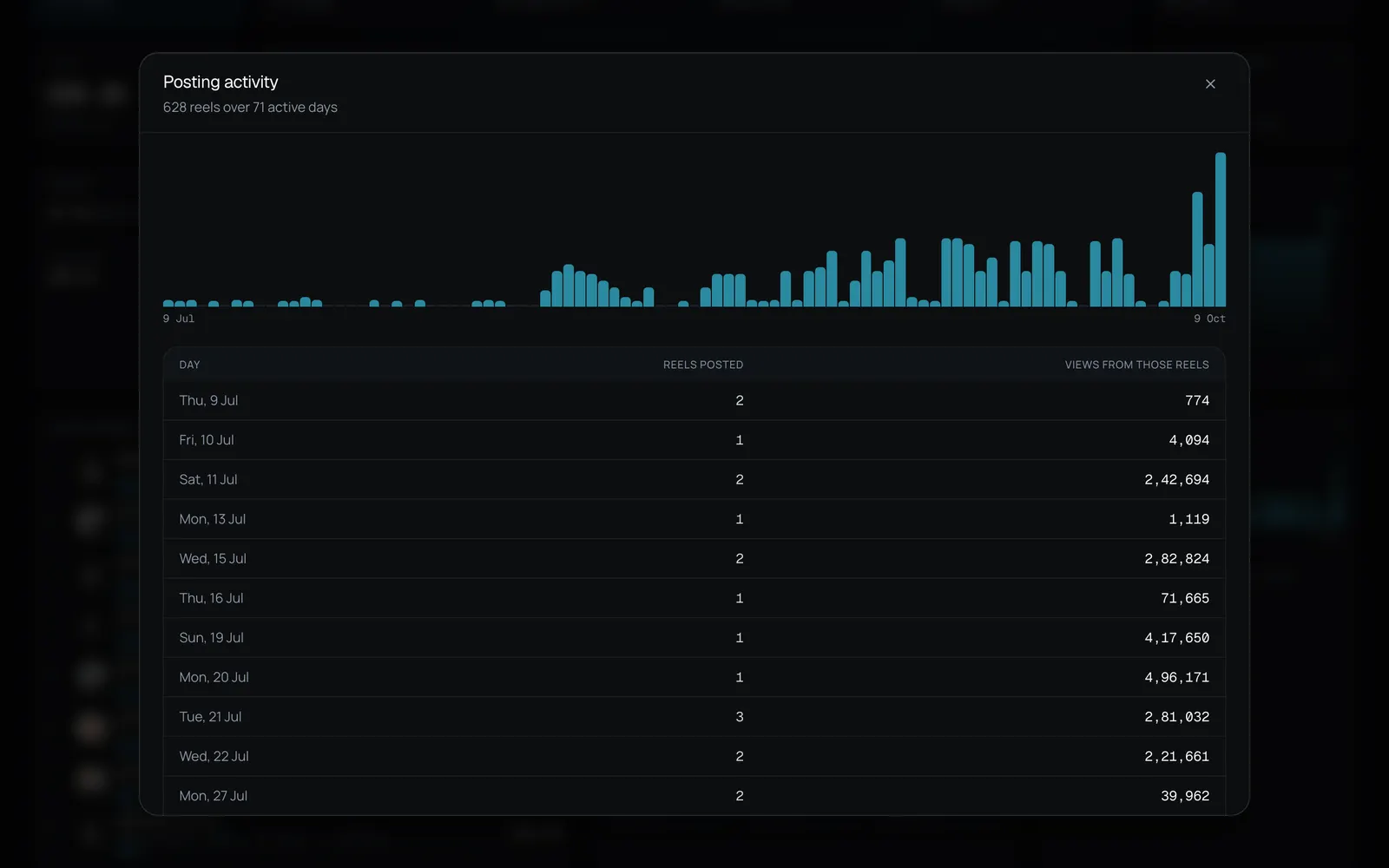Viewport: 1389px width, 868px height.
Task: Click the tallest bar at 9 Oct
Action: (1221, 229)
